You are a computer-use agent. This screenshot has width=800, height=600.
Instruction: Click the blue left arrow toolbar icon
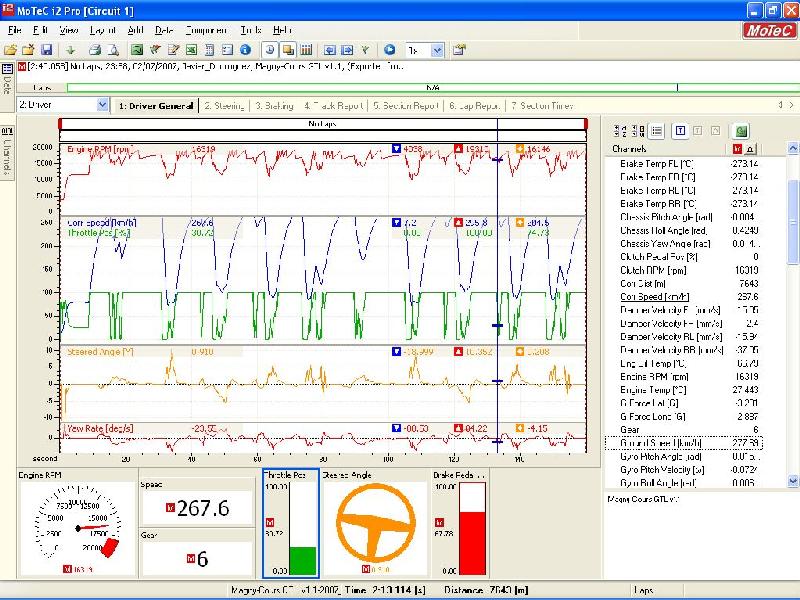point(330,49)
